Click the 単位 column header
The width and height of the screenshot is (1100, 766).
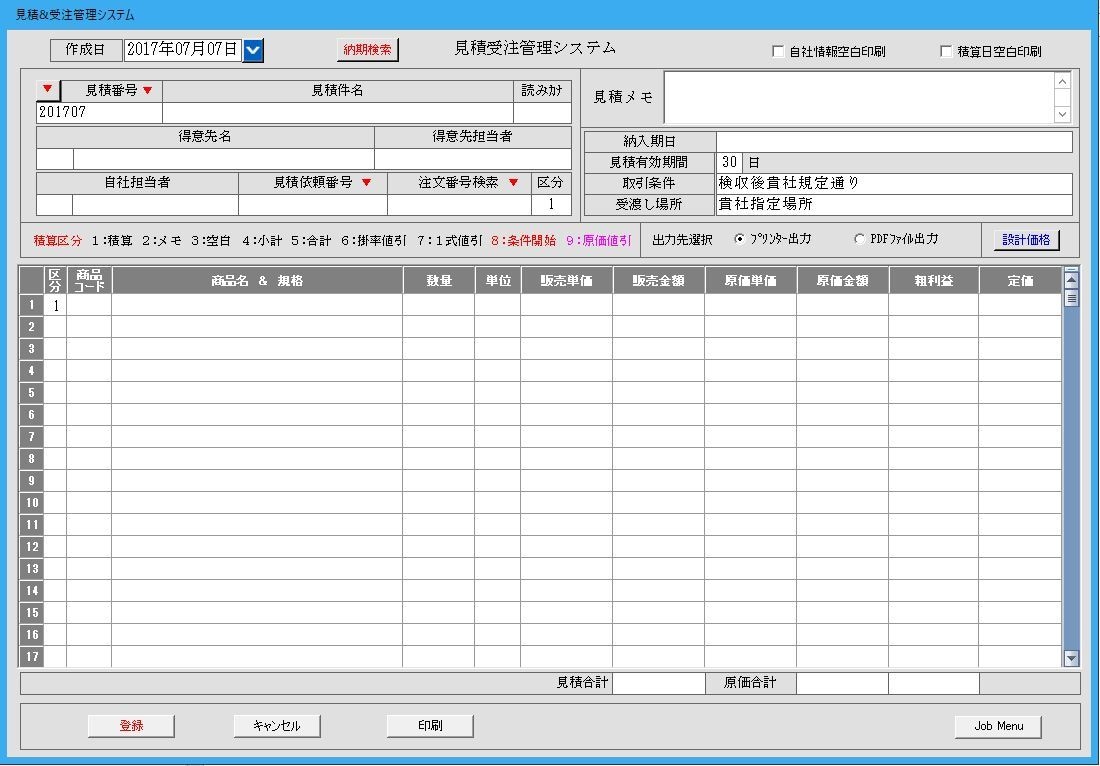(x=498, y=281)
